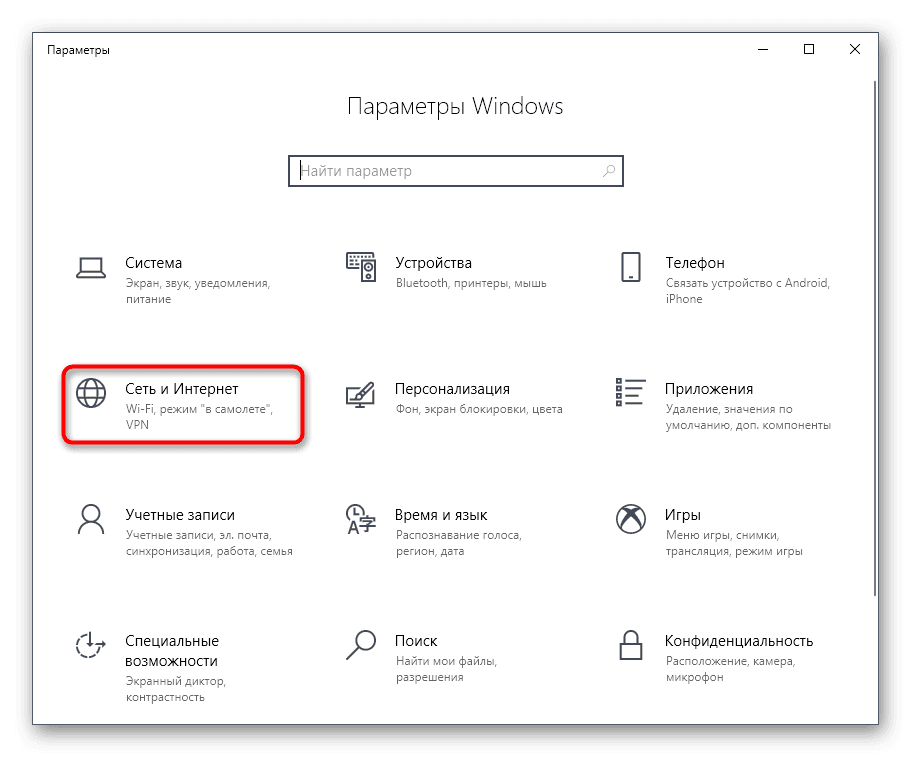
Task: Open the Телефон phone icon
Action: point(631,267)
